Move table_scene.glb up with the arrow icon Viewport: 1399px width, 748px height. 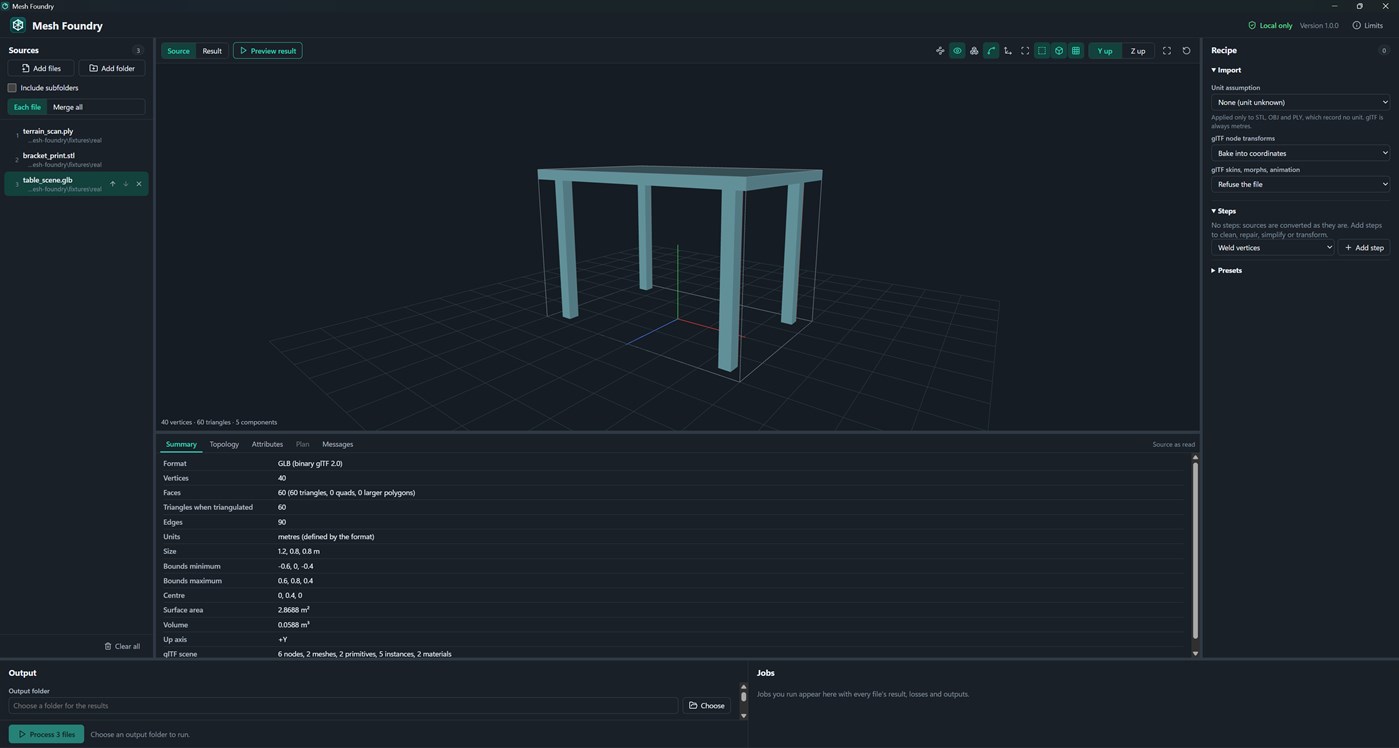tap(113, 184)
